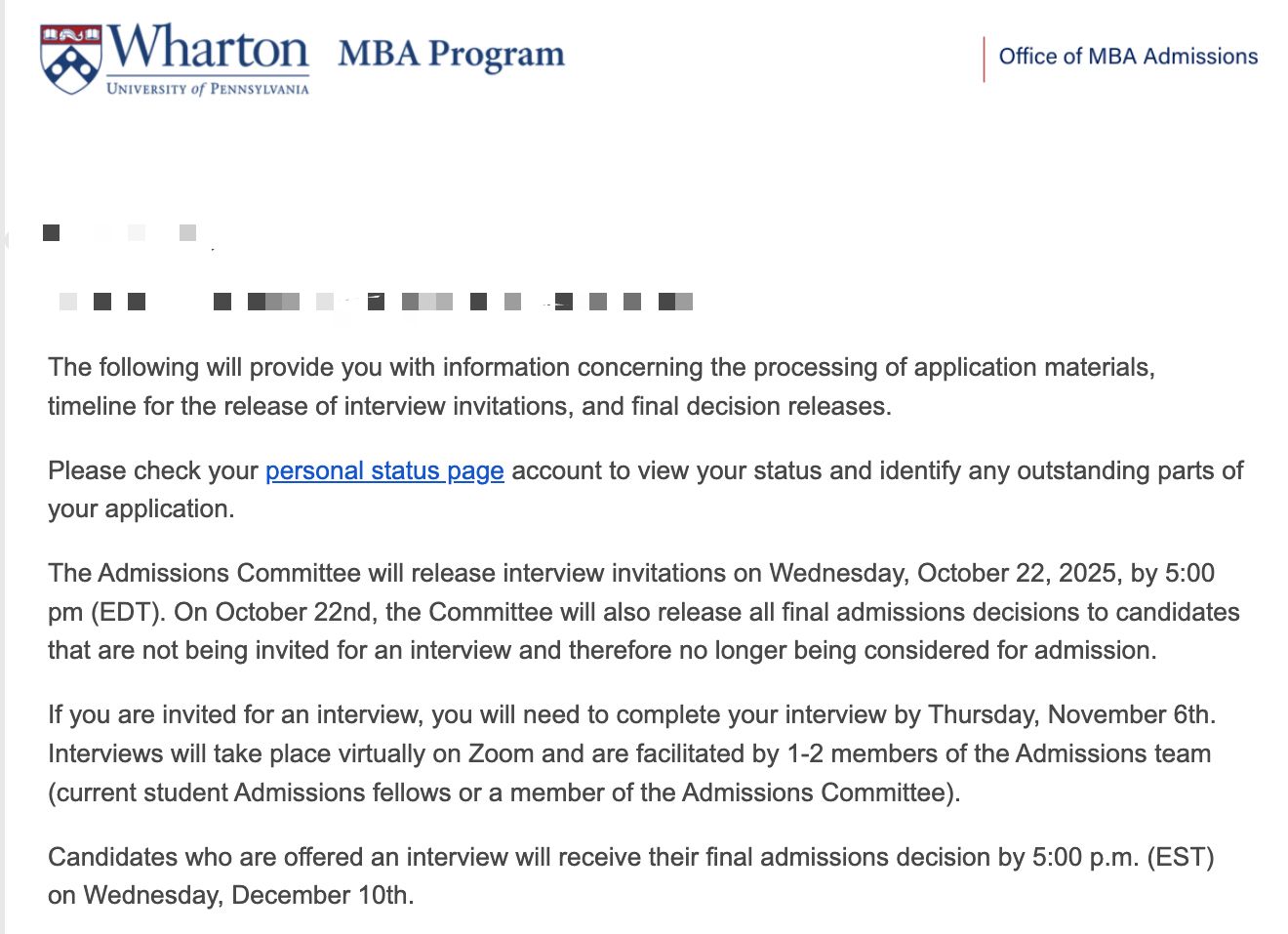The image size is (1288, 934).
Task: Click the word "Zoom" in interview paragraph
Action: point(501,753)
